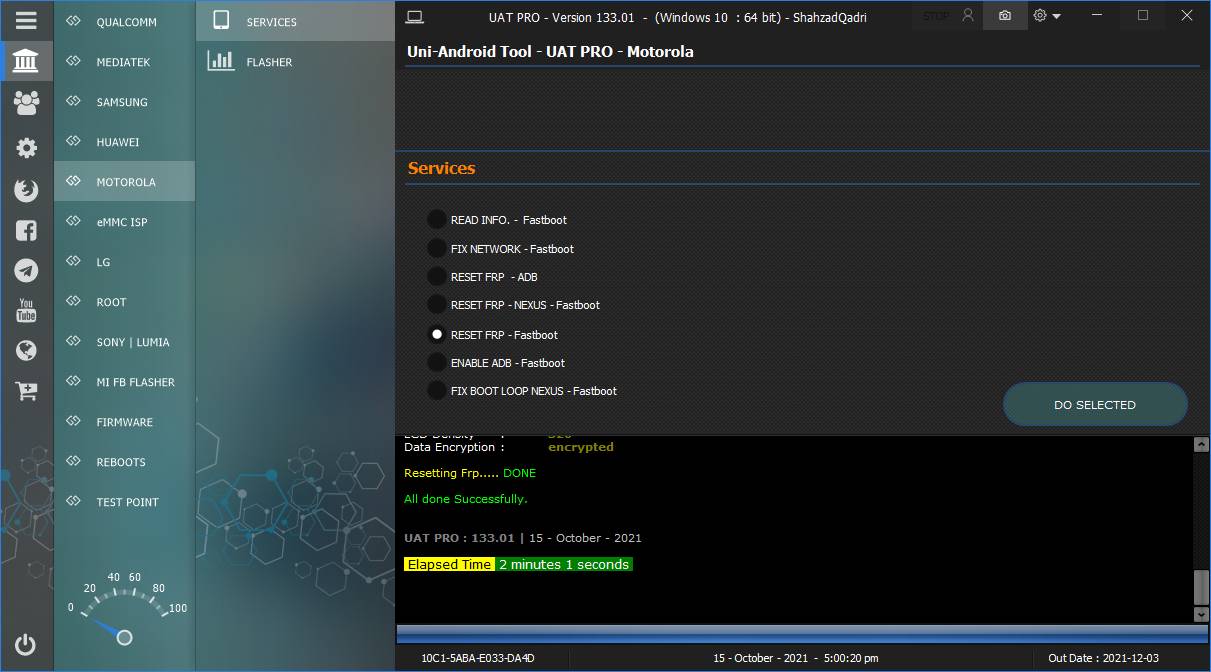
Task: Open the hamburger menu icon
Action: point(27,20)
